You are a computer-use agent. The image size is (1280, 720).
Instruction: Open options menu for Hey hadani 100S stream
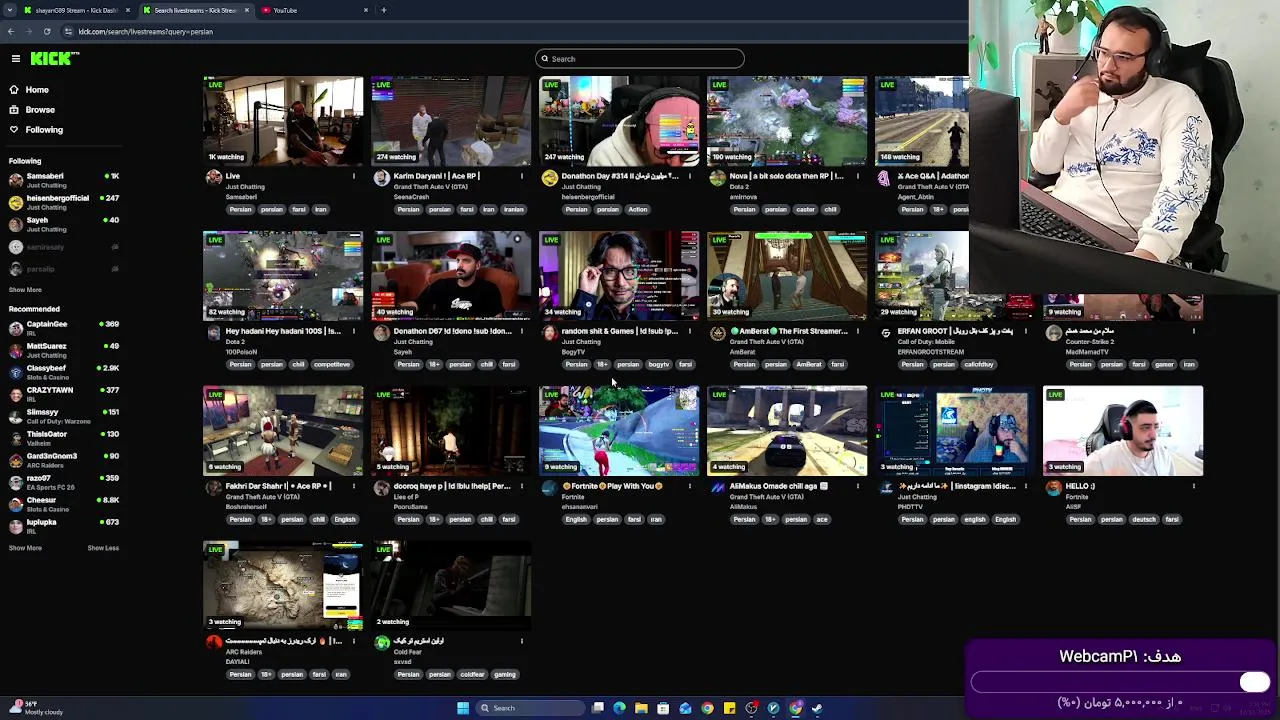354,331
